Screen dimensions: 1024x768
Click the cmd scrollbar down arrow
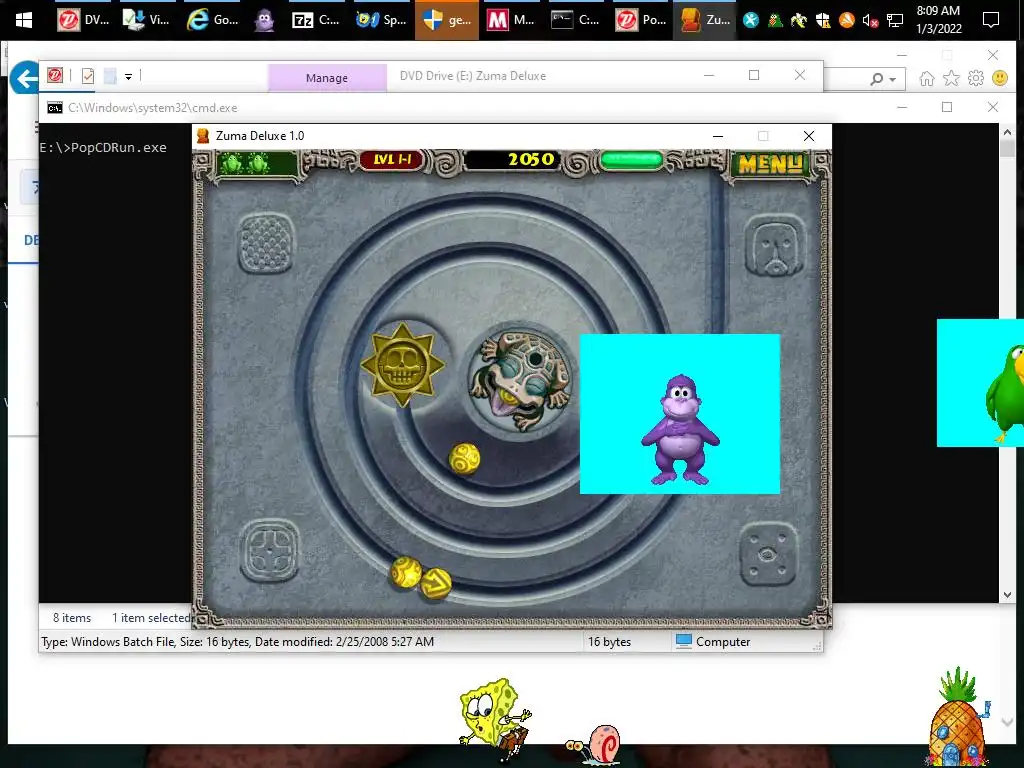click(1006, 595)
